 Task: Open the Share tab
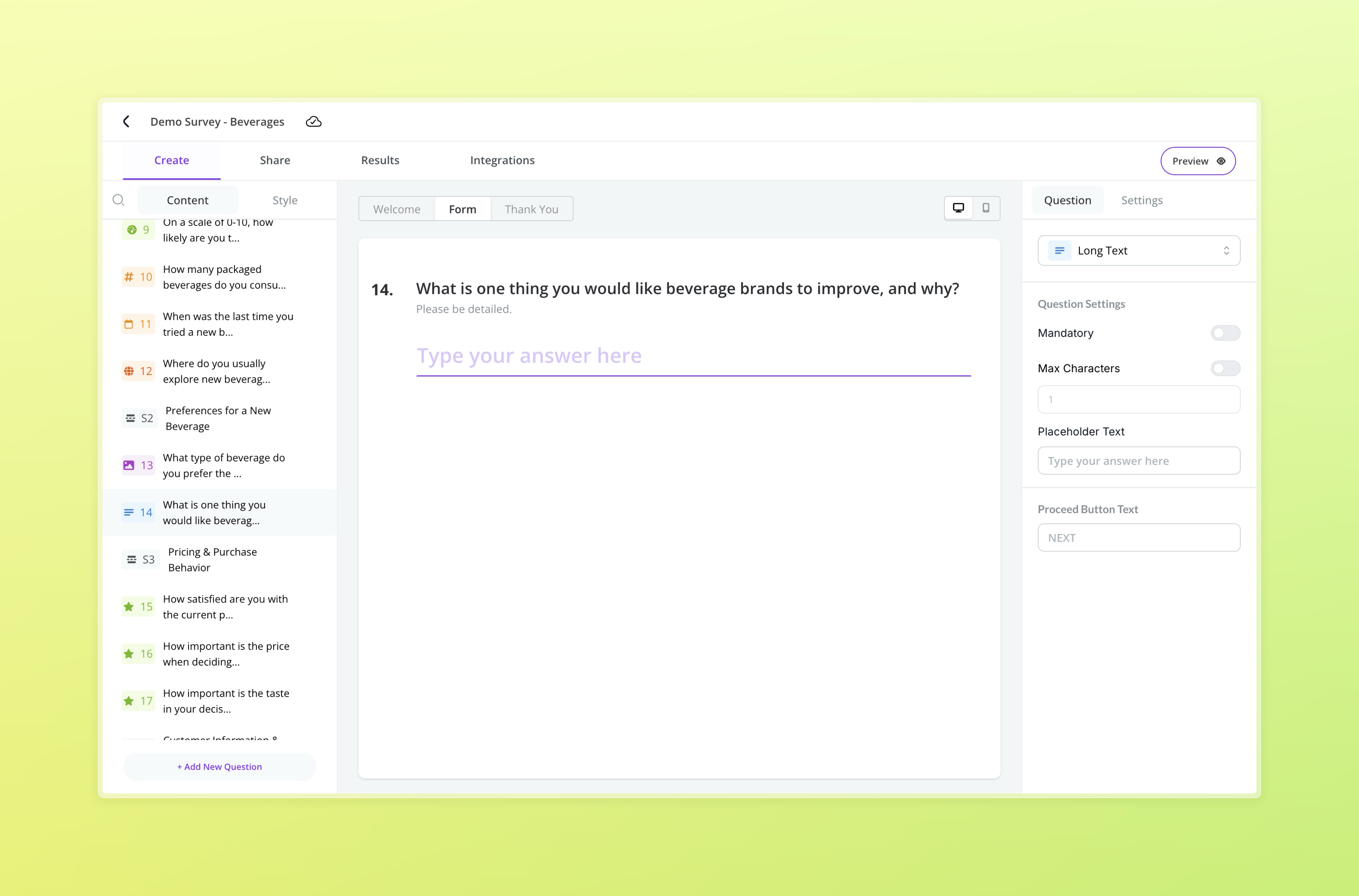tap(275, 160)
